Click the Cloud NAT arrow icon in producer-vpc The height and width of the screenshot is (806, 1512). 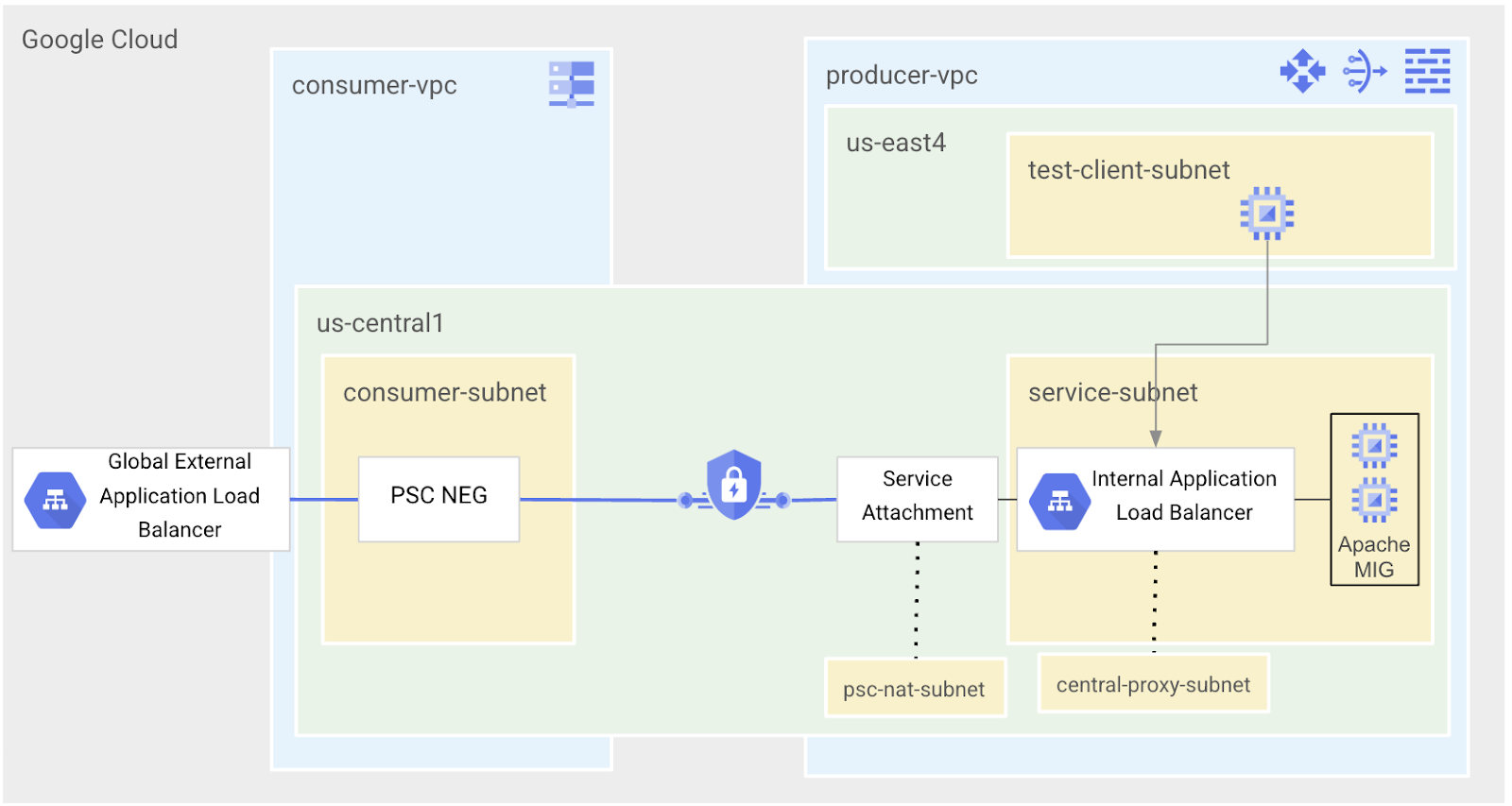click(x=1365, y=71)
